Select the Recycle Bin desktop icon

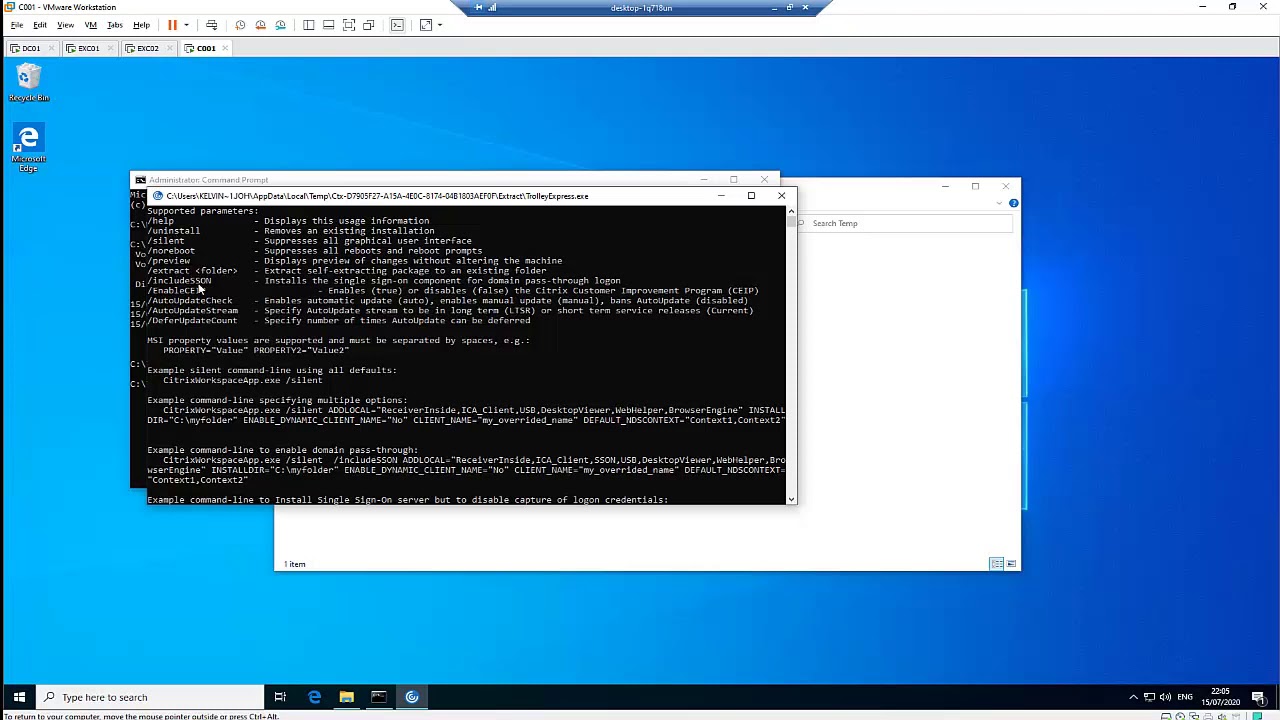pos(28,82)
